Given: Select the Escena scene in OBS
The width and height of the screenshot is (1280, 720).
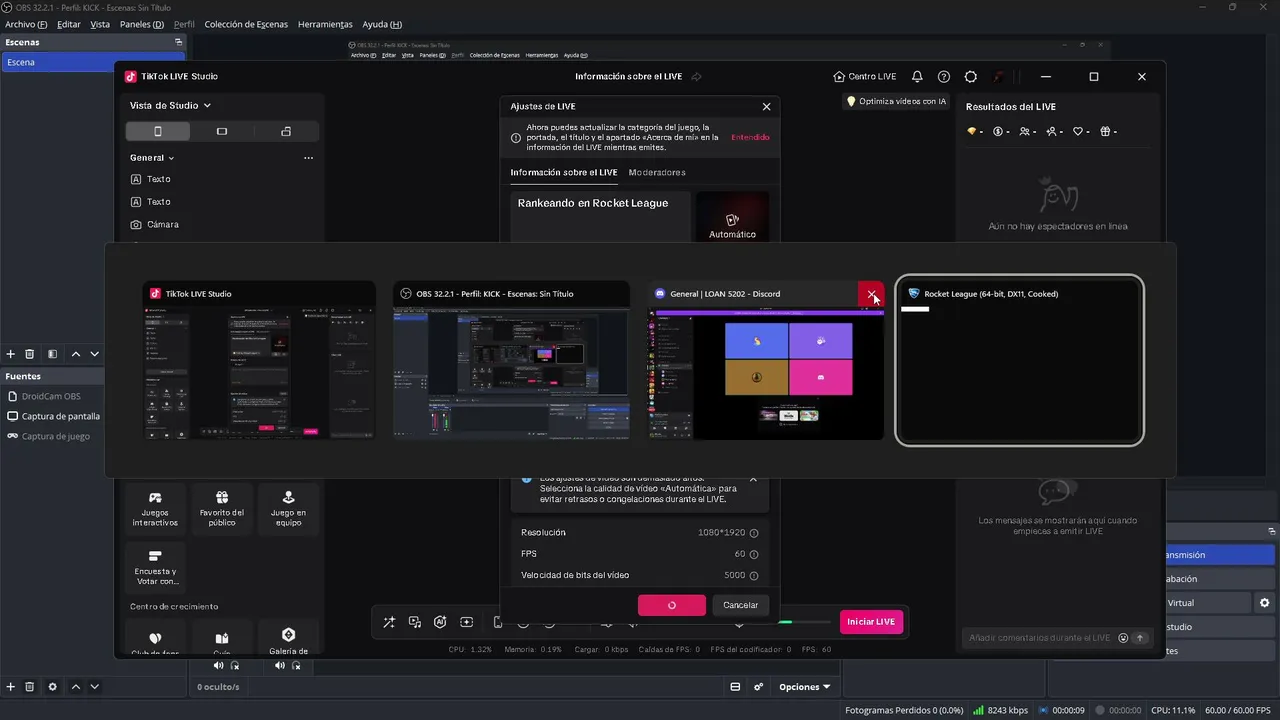Looking at the screenshot, I should (93, 62).
